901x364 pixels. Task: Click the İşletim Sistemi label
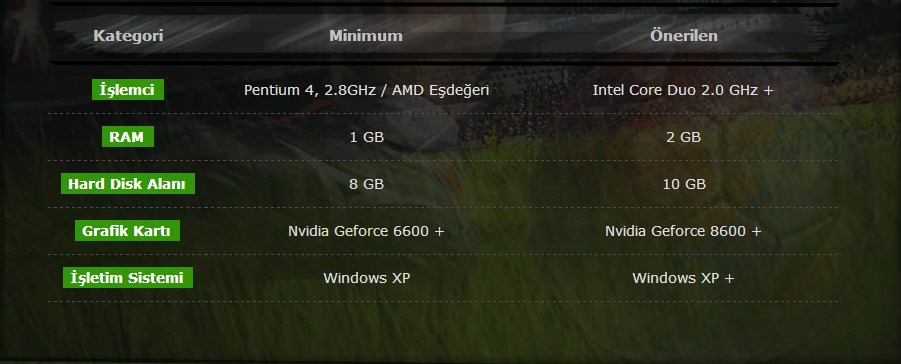click(x=128, y=278)
